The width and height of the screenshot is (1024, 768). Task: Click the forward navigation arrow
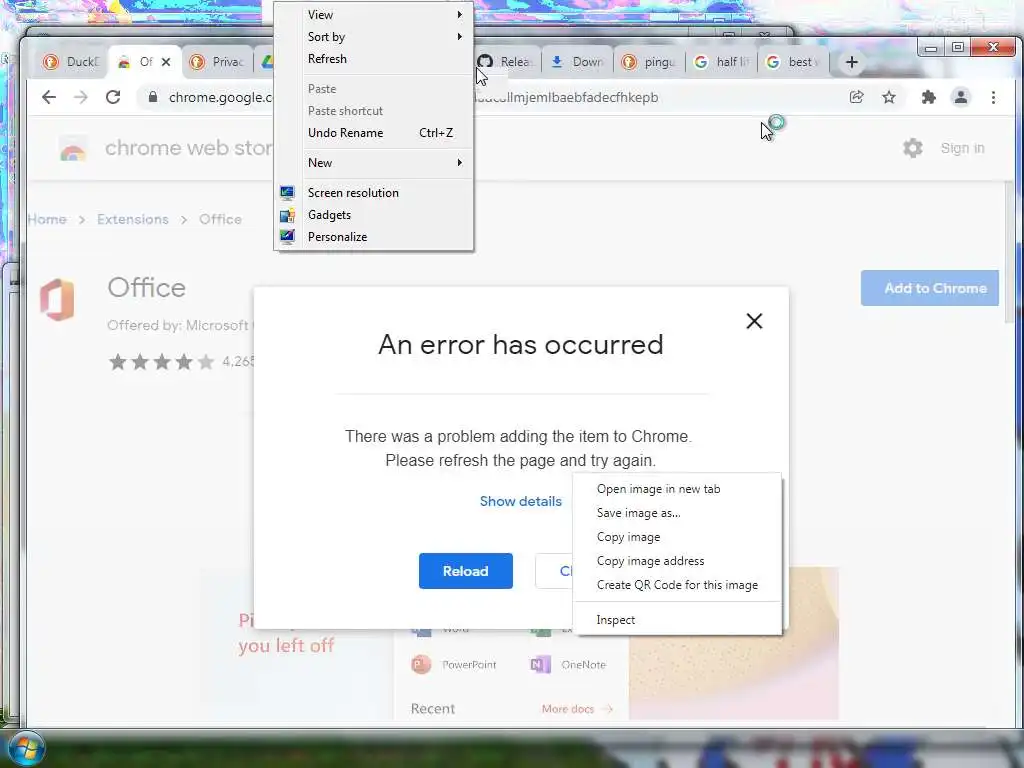tap(80, 97)
